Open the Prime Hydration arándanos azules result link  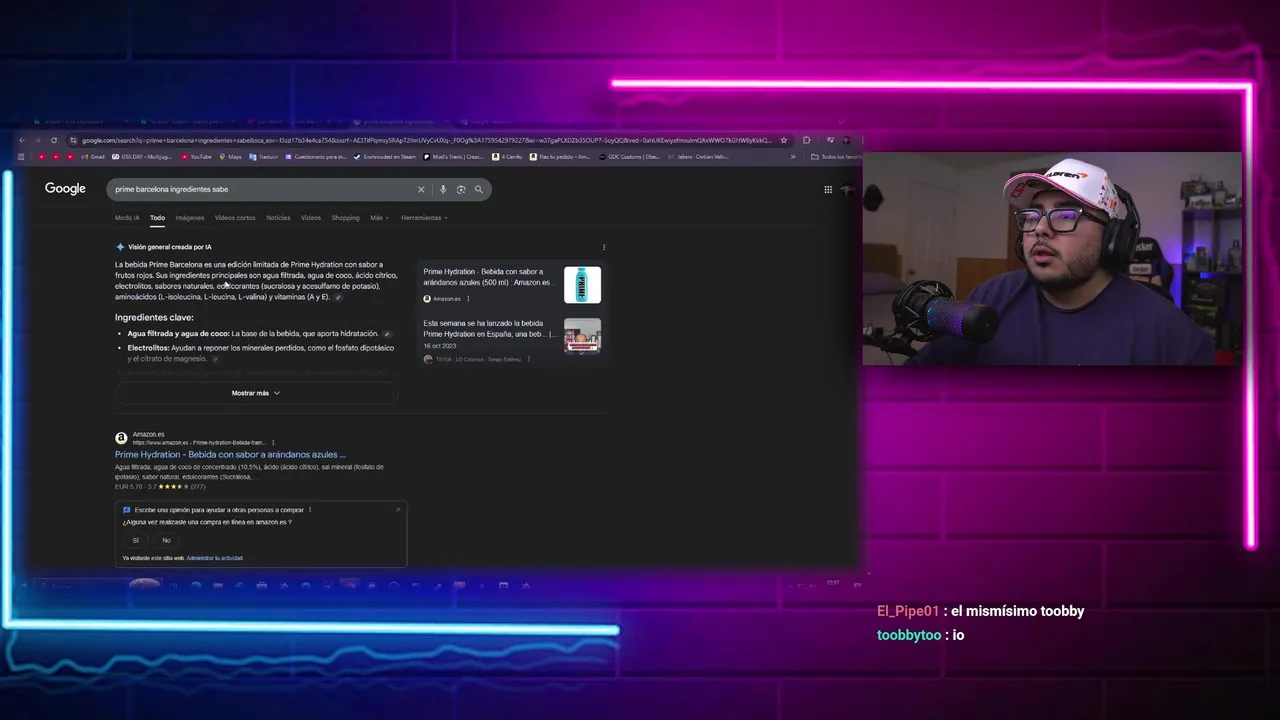tap(230, 455)
